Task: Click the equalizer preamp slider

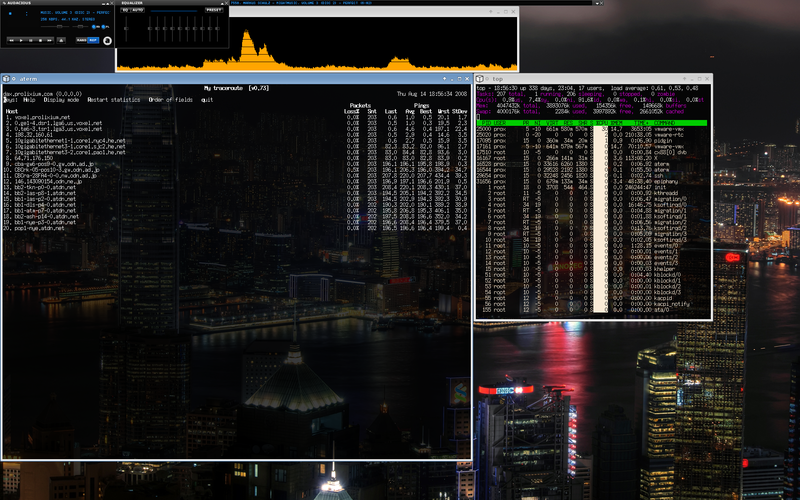Action: [126, 29]
